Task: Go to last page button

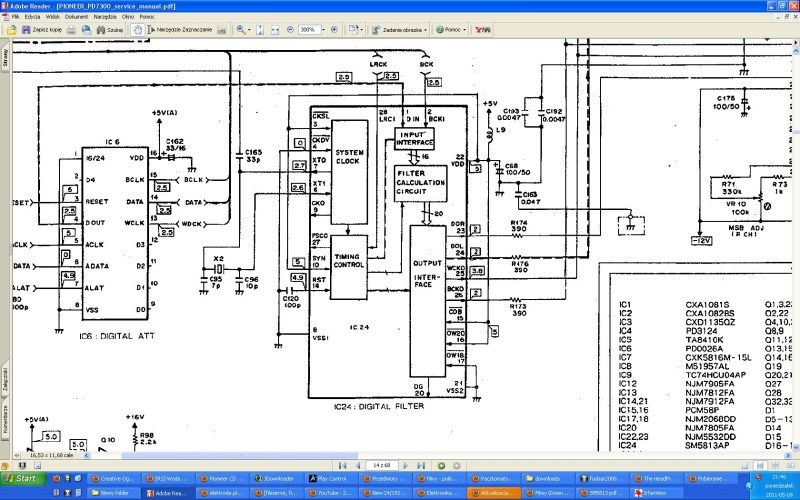Action: pyautogui.click(x=421, y=465)
